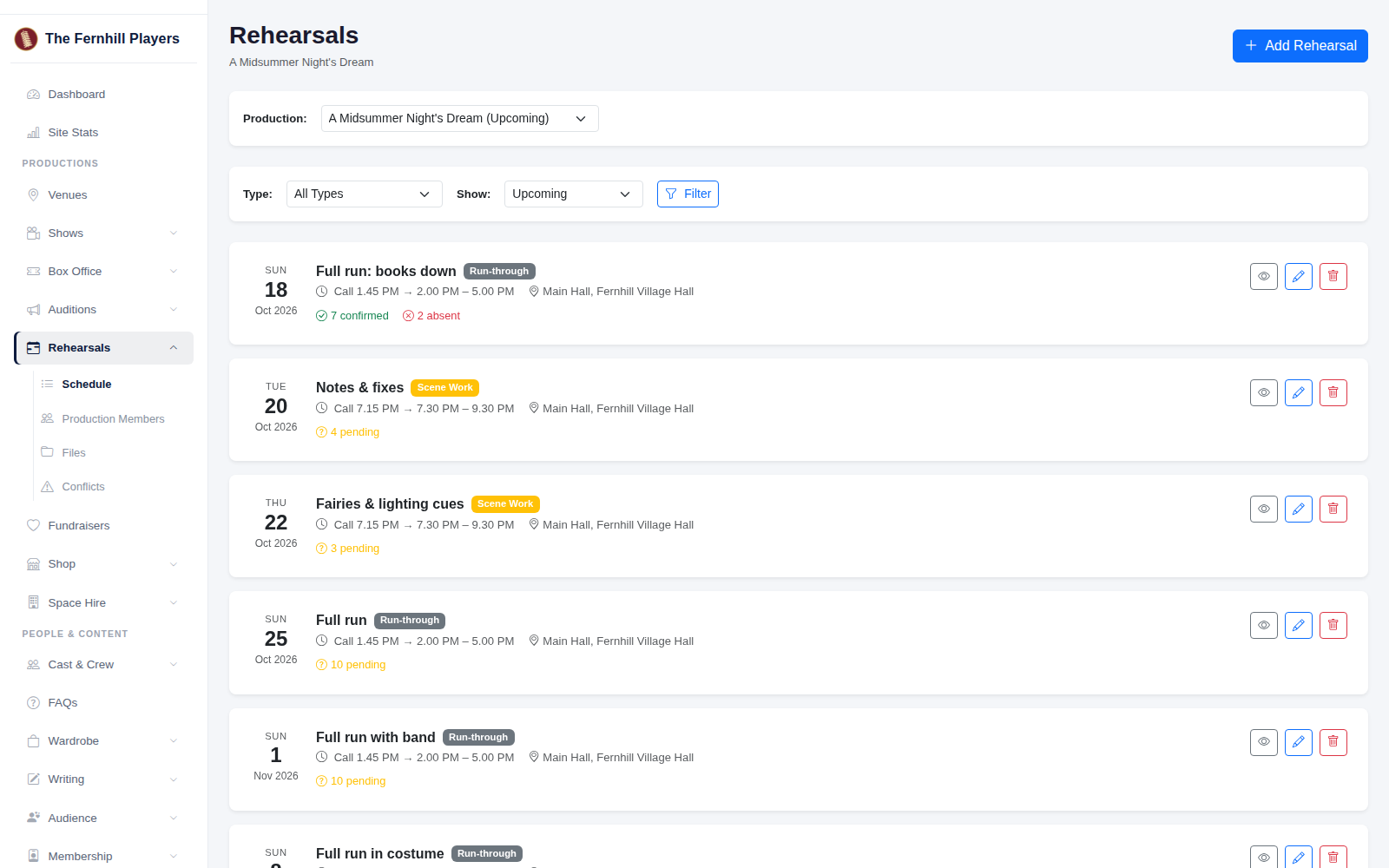Screen dimensions: 1389x868
Task: Open the All Types dropdown
Action: coord(364,194)
